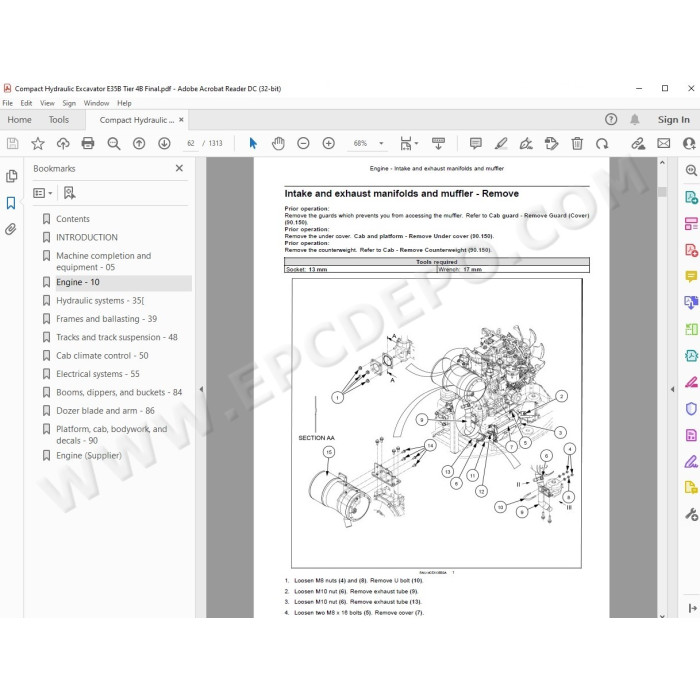Screen dimensions: 700x700
Task: Click the Sign In button
Action: coord(673,120)
